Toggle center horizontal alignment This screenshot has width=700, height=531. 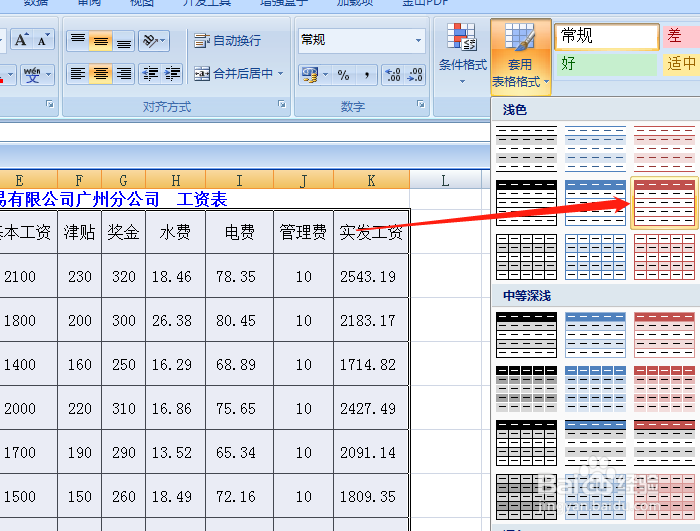pyautogui.click(x=100, y=74)
